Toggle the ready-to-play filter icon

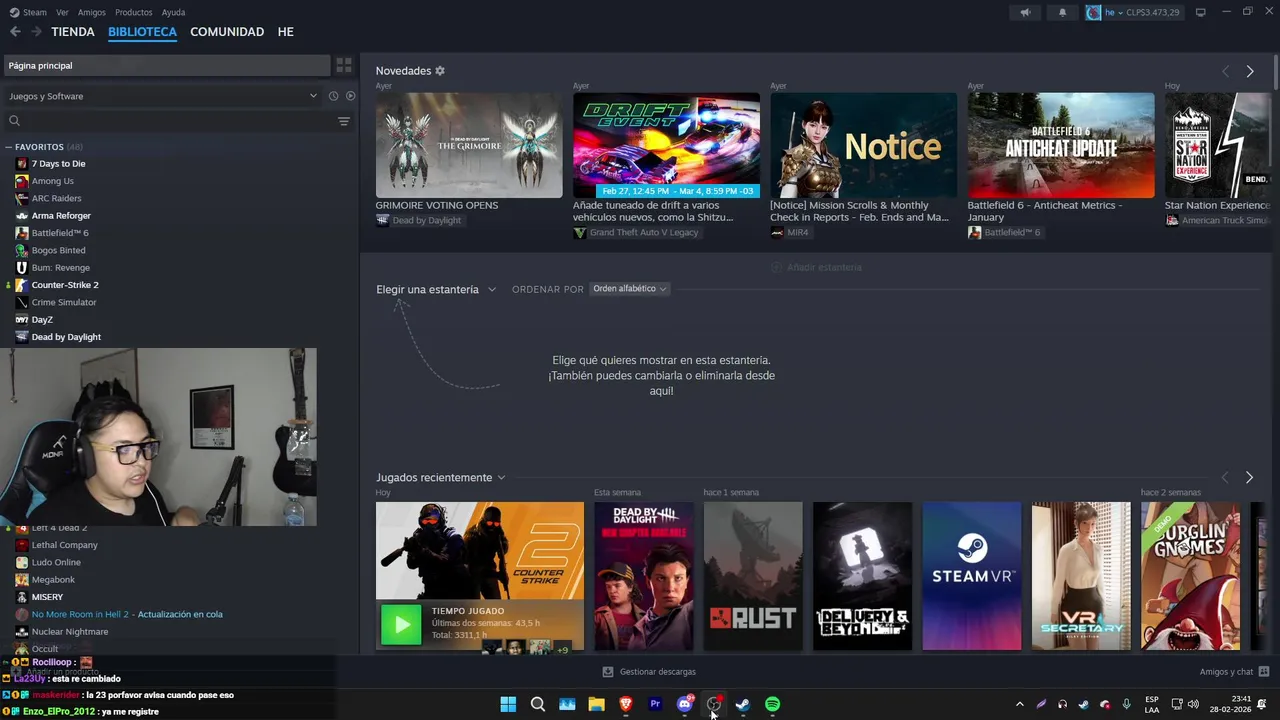point(350,96)
